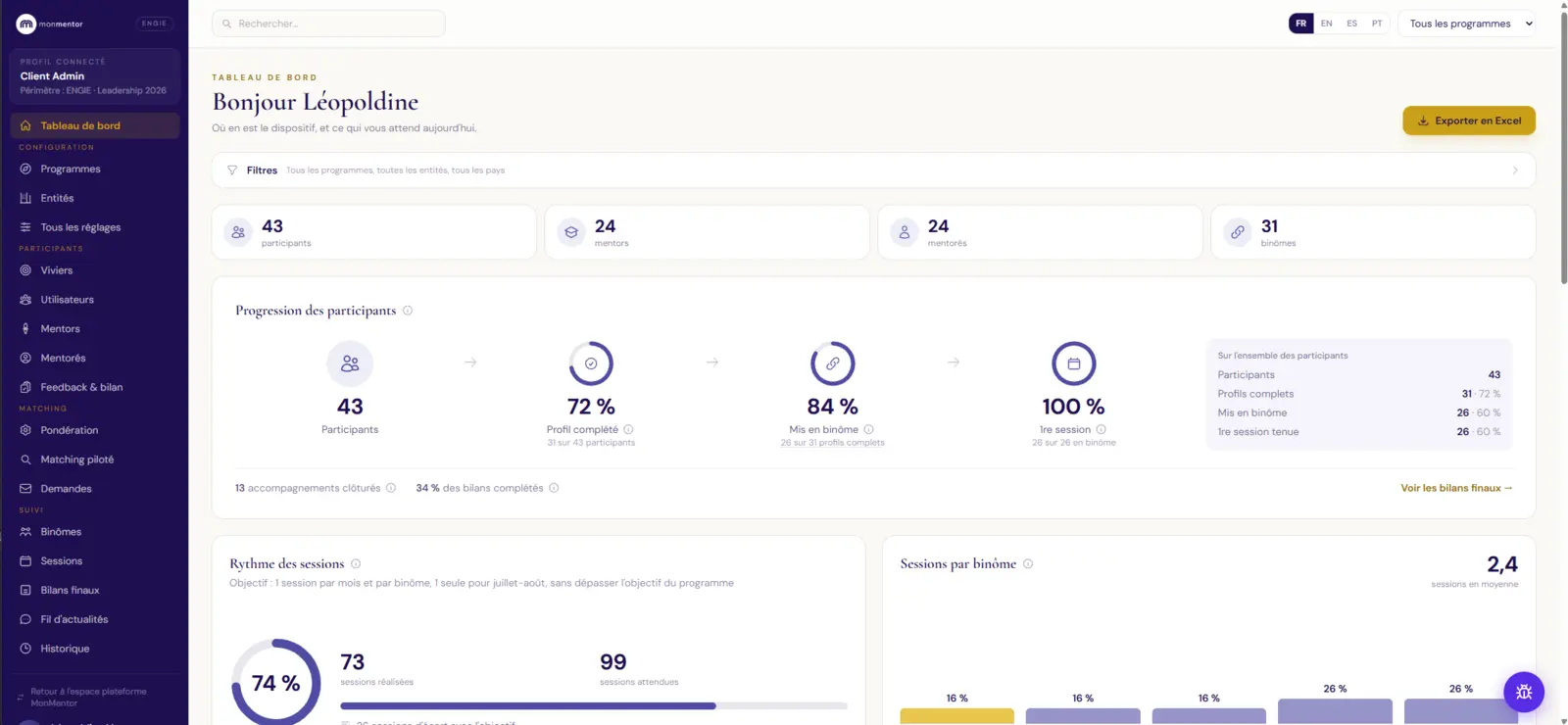Image resolution: width=1568 pixels, height=725 pixels.
Task: Open the Tous les programmes dropdown
Action: [x=1469, y=24]
